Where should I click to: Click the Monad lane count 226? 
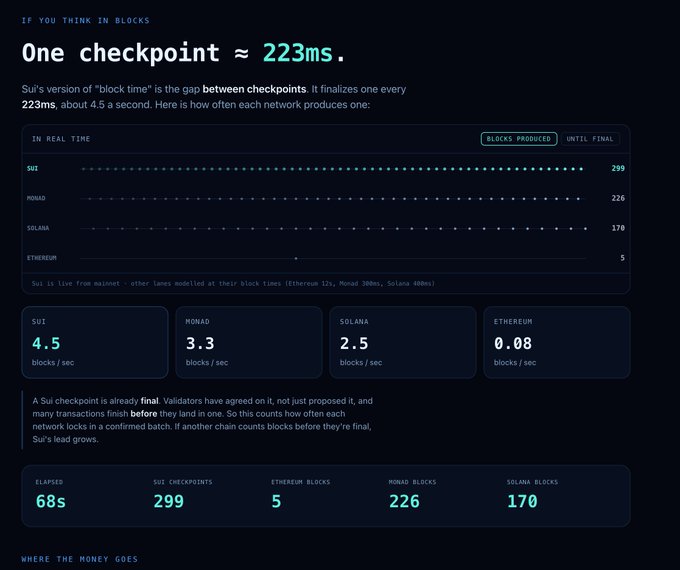(x=618, y=198)
